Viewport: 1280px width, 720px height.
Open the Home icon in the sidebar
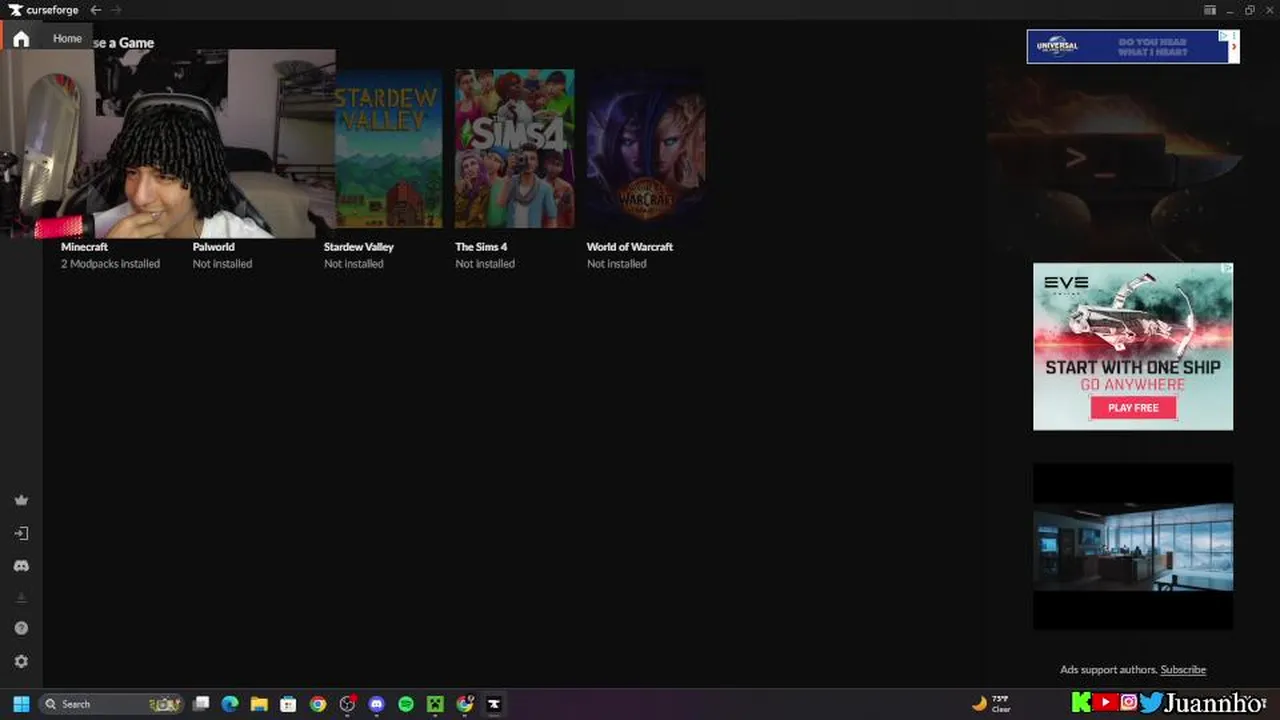pos(21,39)
